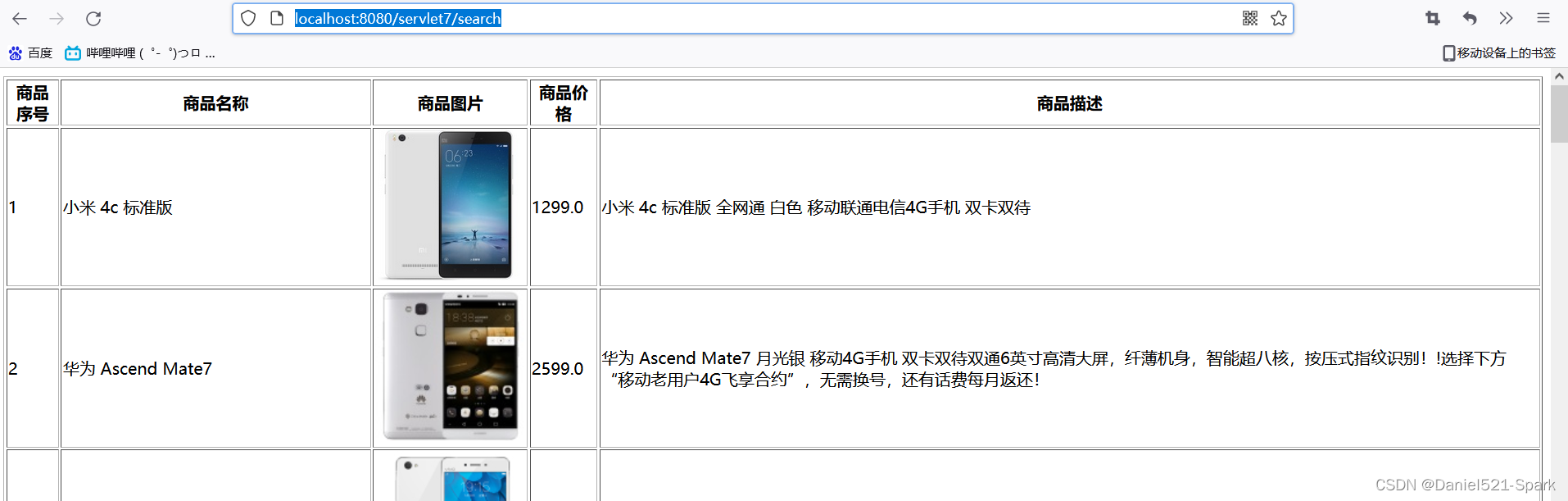This screenshot has height=501, width=1568.
Task: Click the 小米 4c 全网通 description text
Action: 816,207
